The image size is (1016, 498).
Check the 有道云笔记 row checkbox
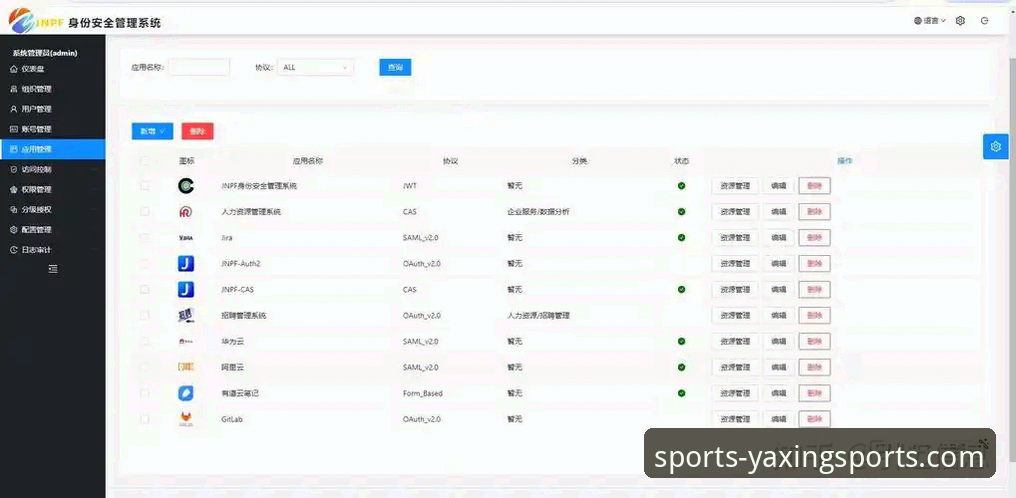(x=144, y=393)
